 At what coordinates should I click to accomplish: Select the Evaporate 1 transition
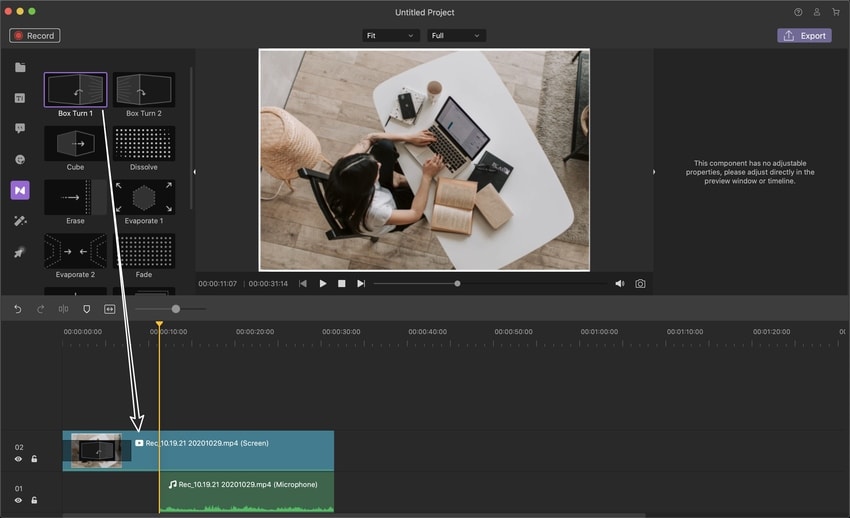point(144,197)
